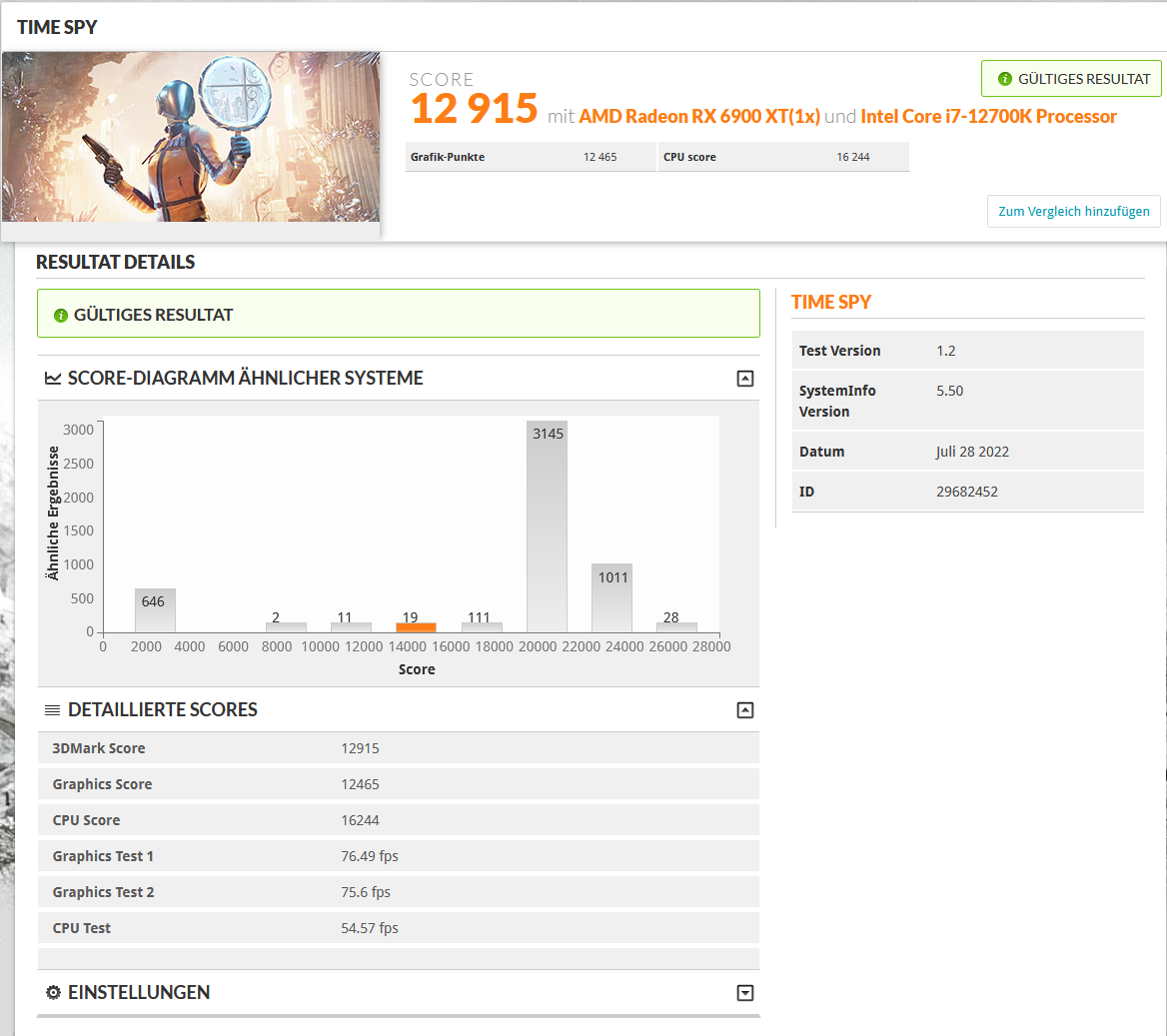Click the chart bar labeled 111
The image size is (1167, 1036).
click(482, 627)
